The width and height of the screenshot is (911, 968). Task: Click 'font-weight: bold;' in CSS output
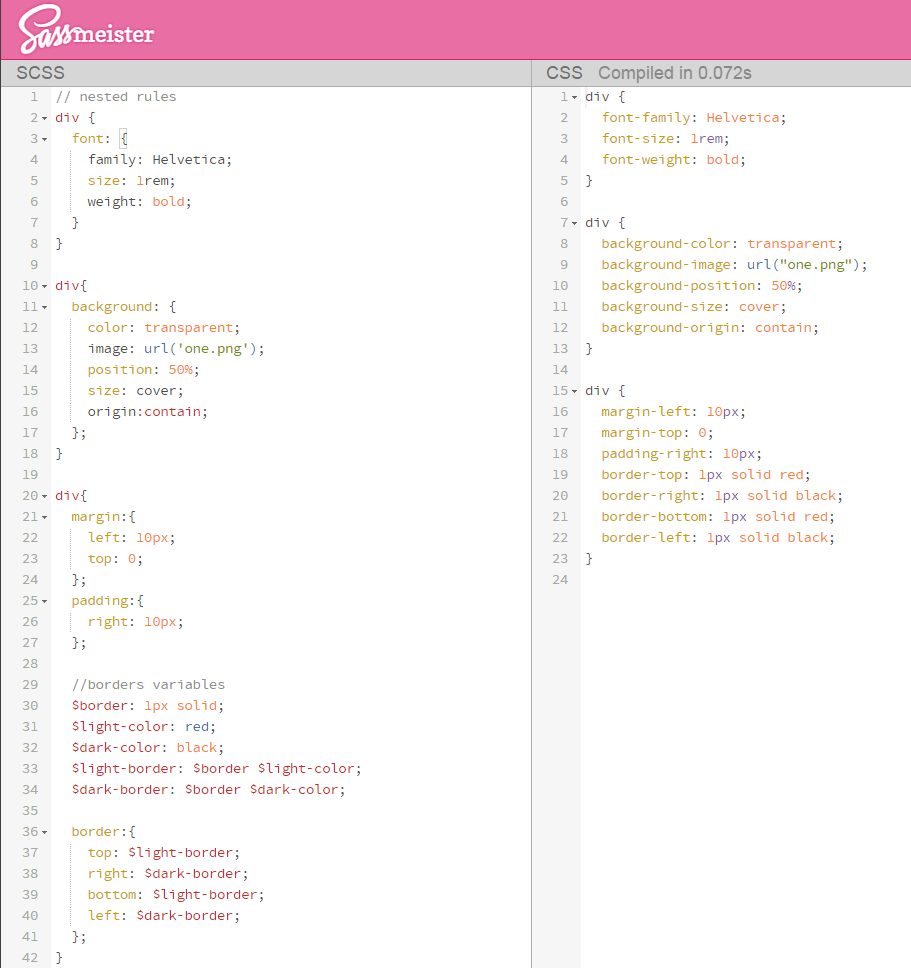673,160
